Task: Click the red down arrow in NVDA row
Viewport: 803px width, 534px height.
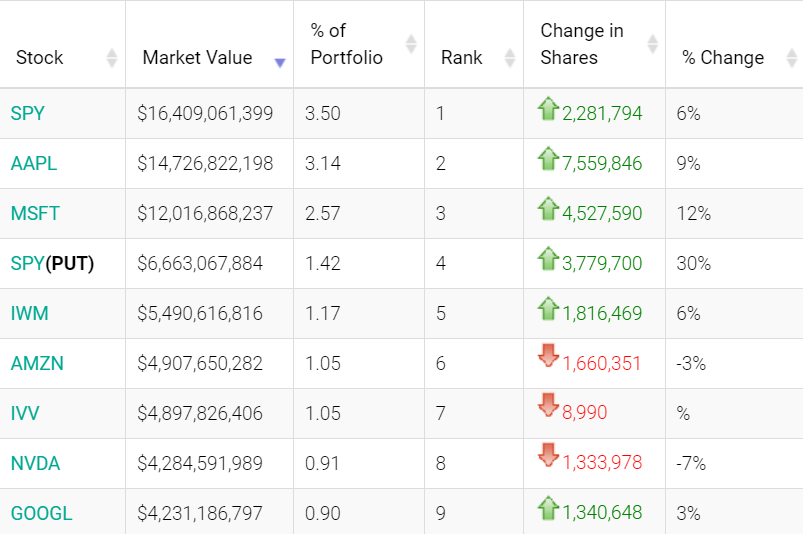Action: click(x=548, y=455)
